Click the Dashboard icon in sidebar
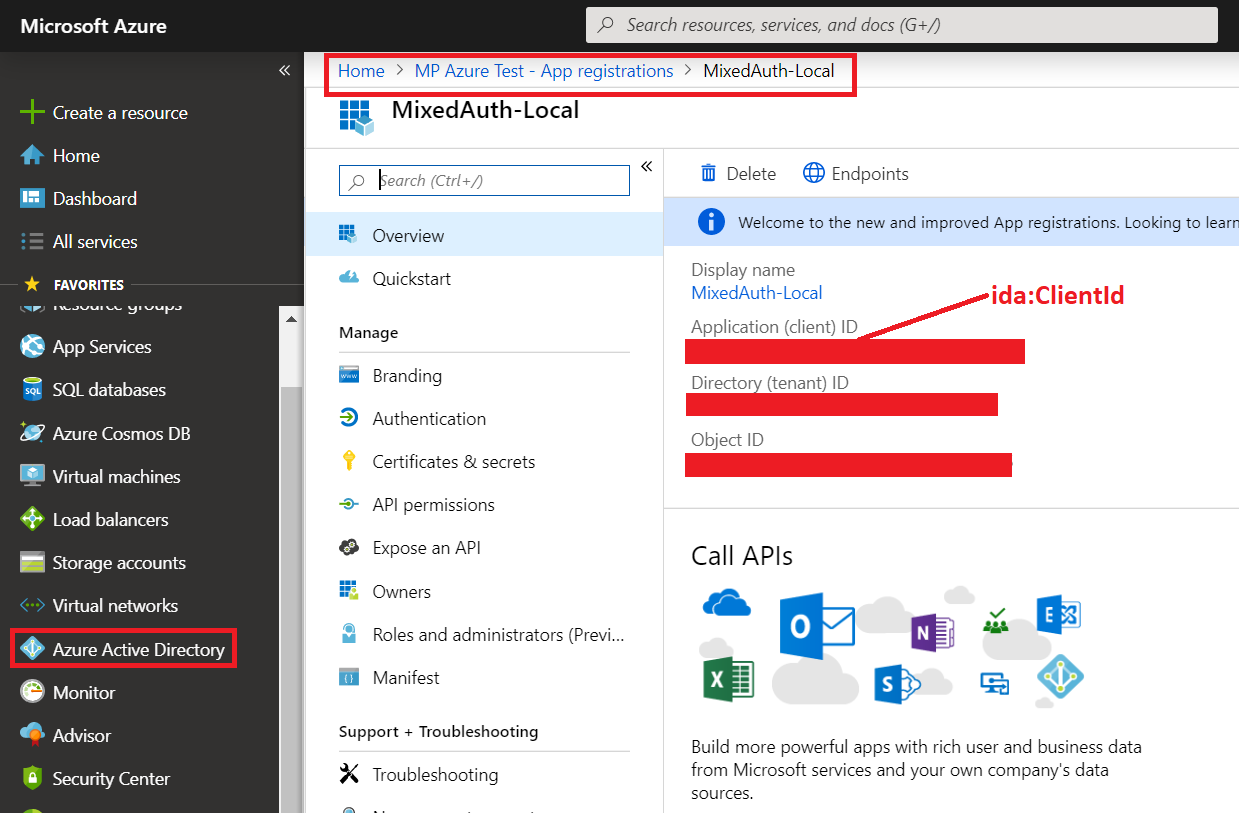This screenshot has width=1239, height=813. 32,198
